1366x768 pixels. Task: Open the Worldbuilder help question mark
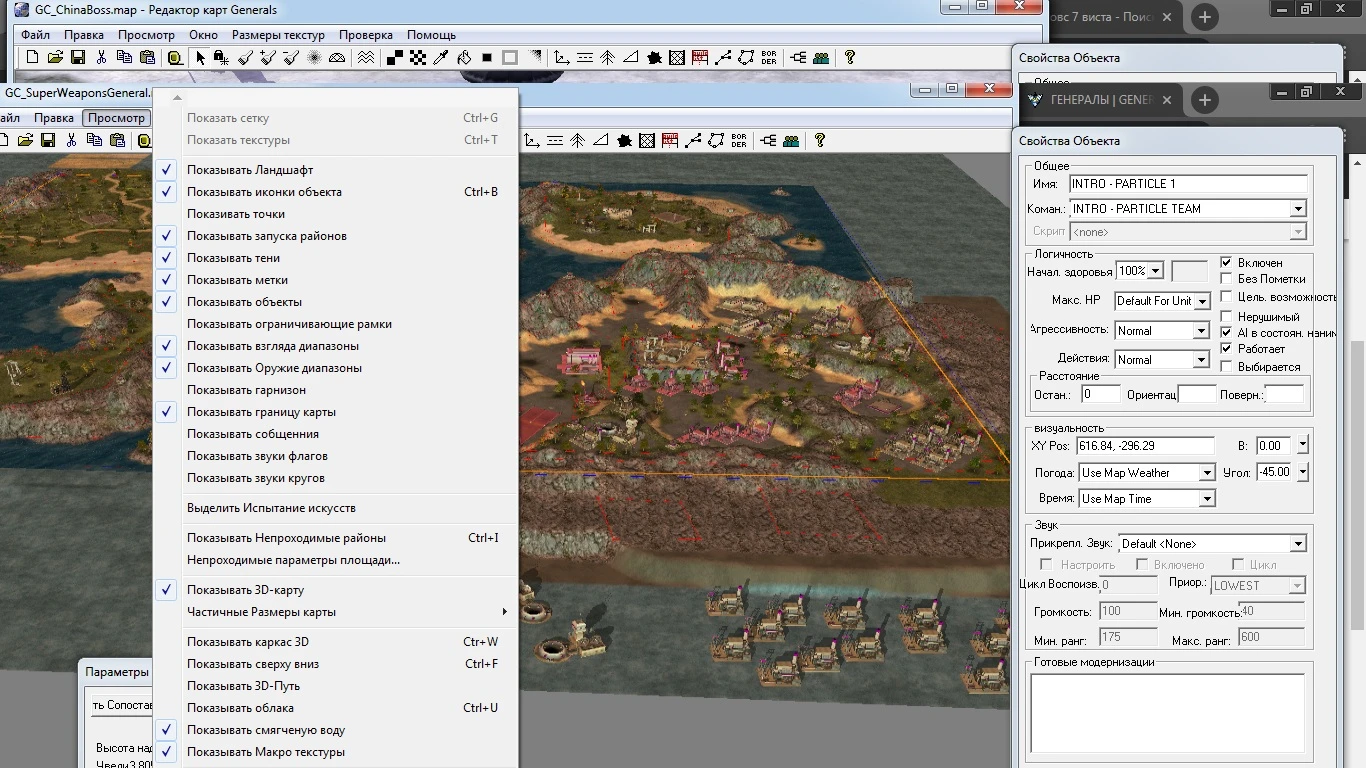click(x=851, y=57)
